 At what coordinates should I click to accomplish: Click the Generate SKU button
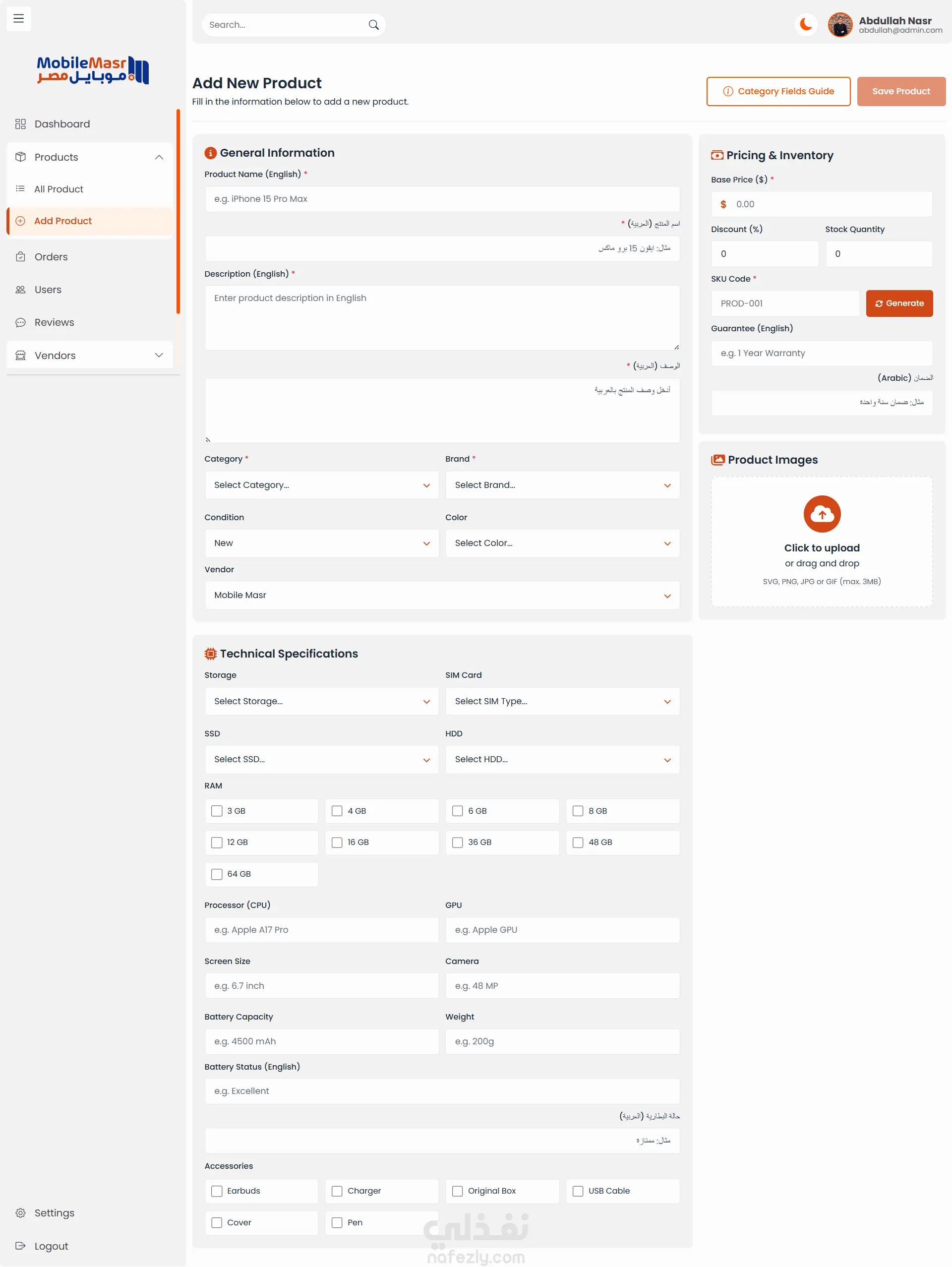click(899, 303)
